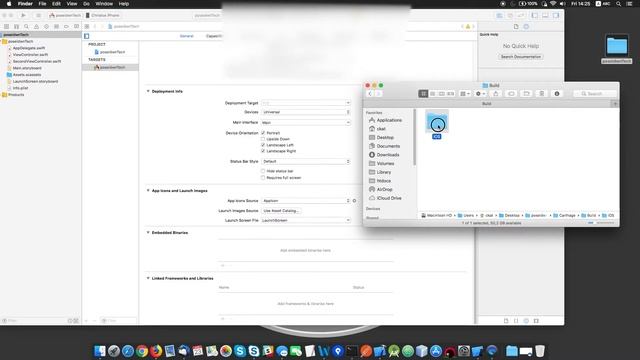640x360 pixels.
Task: Open the File menu
Action: pyautogui.click(x=42, y=4)
